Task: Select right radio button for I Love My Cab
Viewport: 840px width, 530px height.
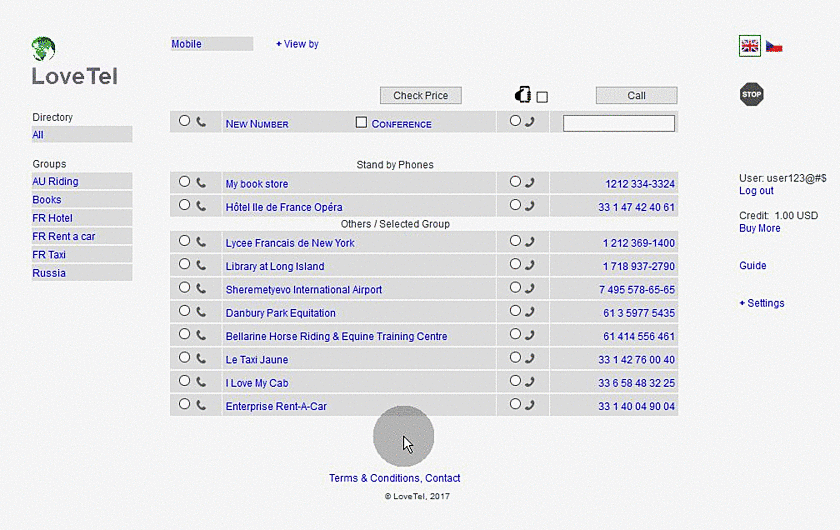Action: [x=515, y=381]
